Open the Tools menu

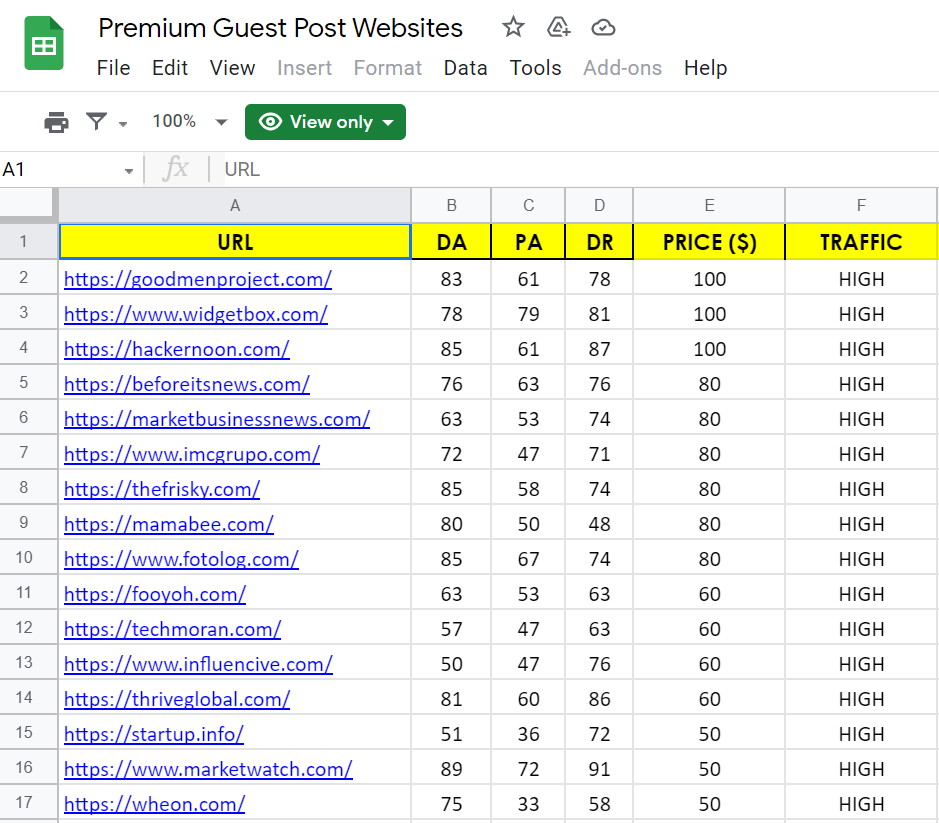(535, 68)
